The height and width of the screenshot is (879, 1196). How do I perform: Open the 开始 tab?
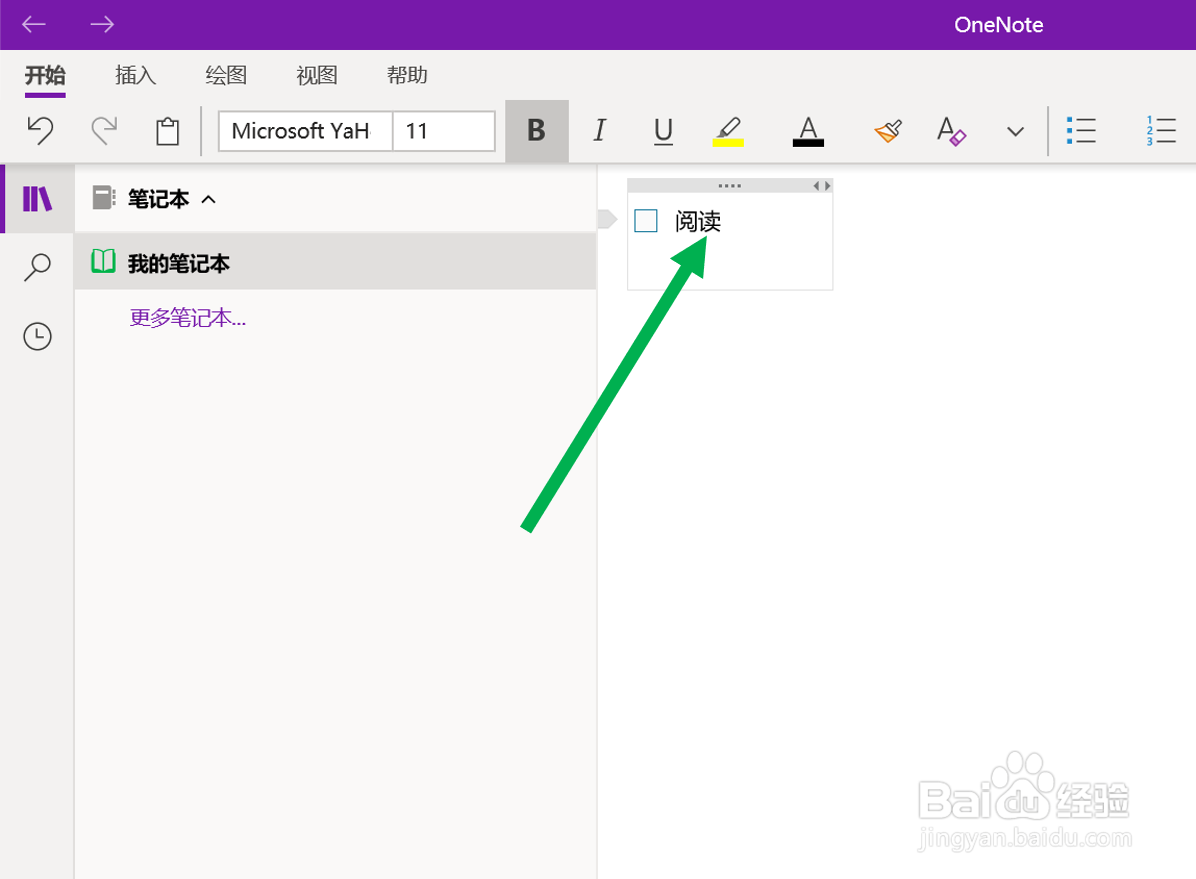click(45, 75)
